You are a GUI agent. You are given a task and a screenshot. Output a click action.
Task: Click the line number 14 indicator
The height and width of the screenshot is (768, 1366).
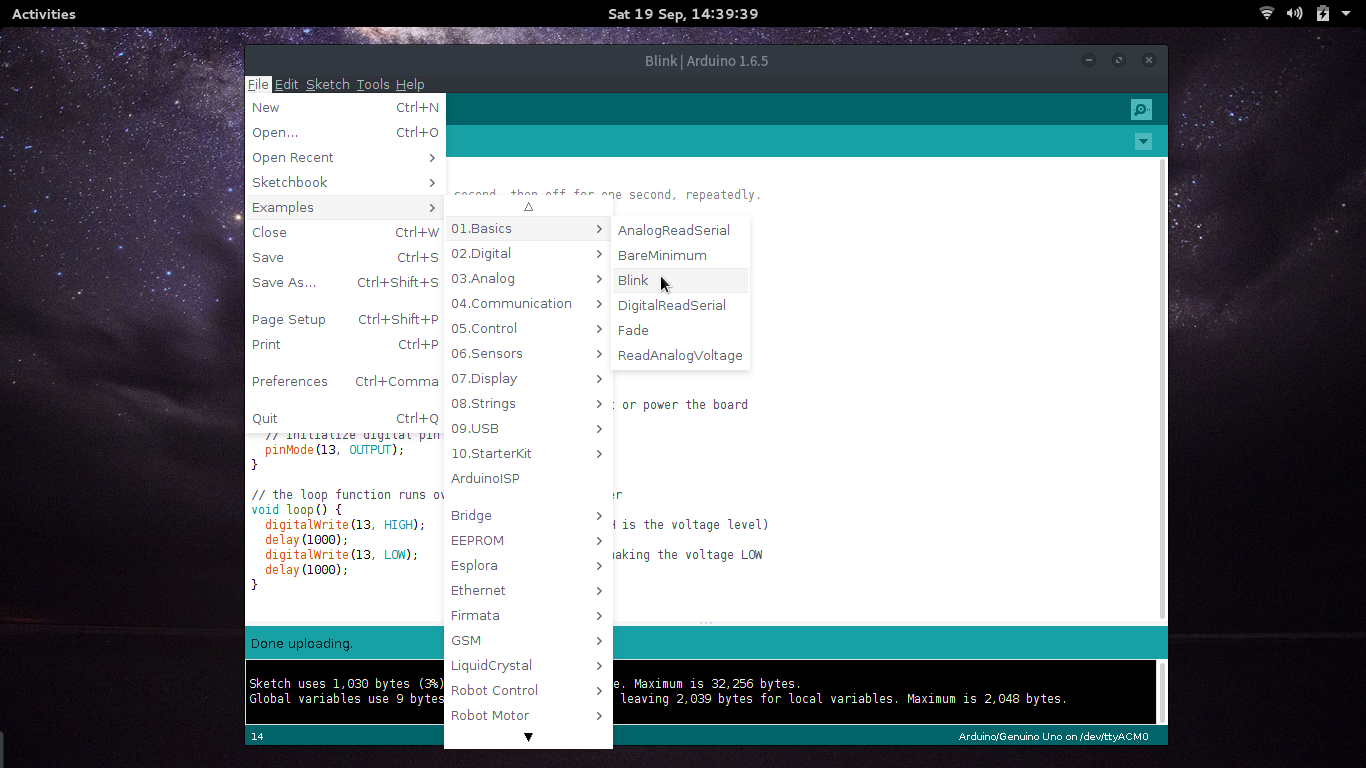coord(257,737)
